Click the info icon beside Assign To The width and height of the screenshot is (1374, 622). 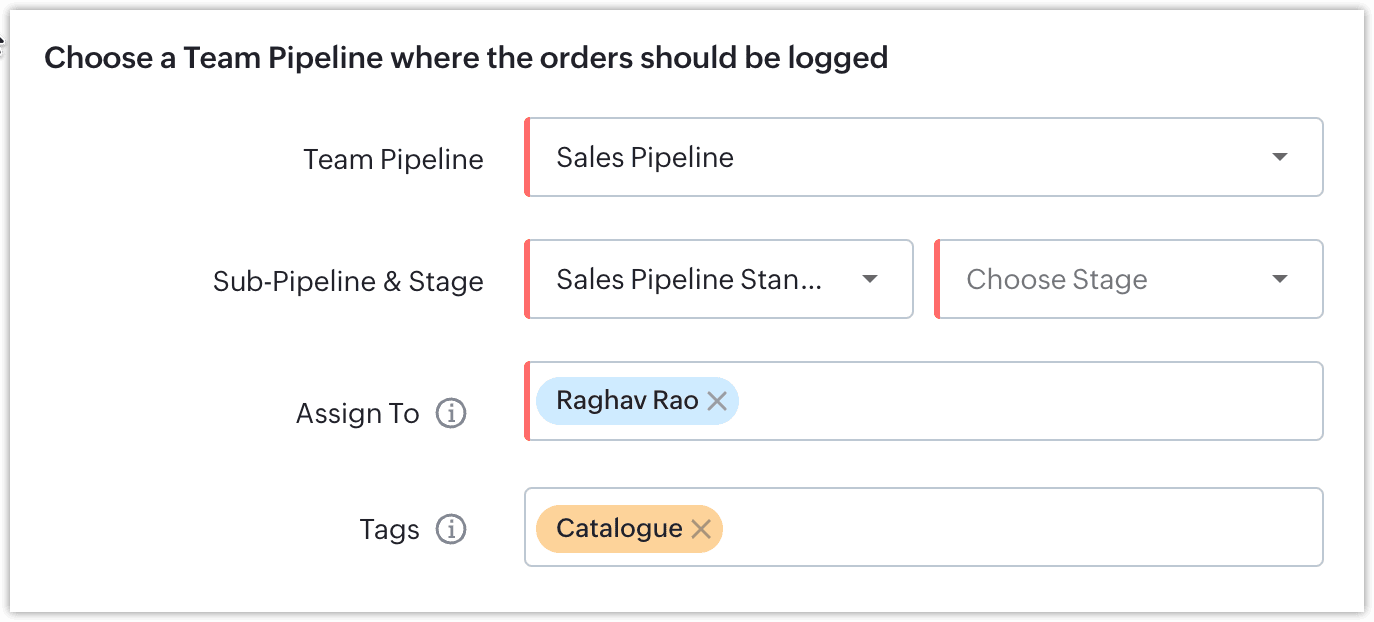click(x=451, y=413)
